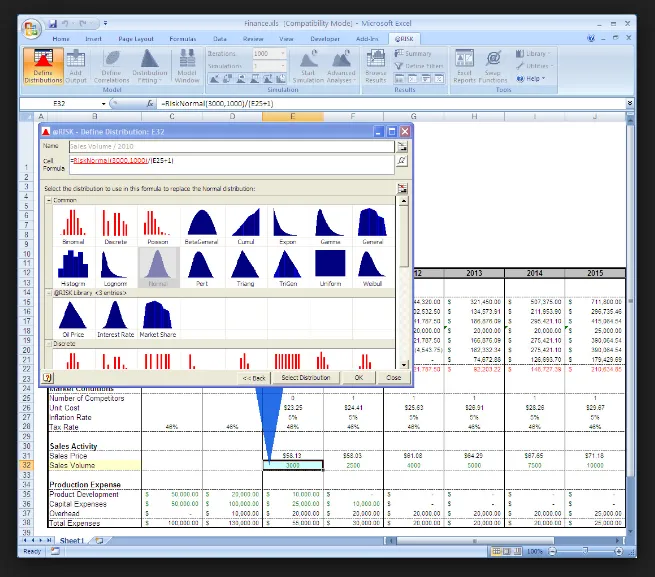Click the Add Output ribbon icon
655x577 pixels.
(76, 66)
